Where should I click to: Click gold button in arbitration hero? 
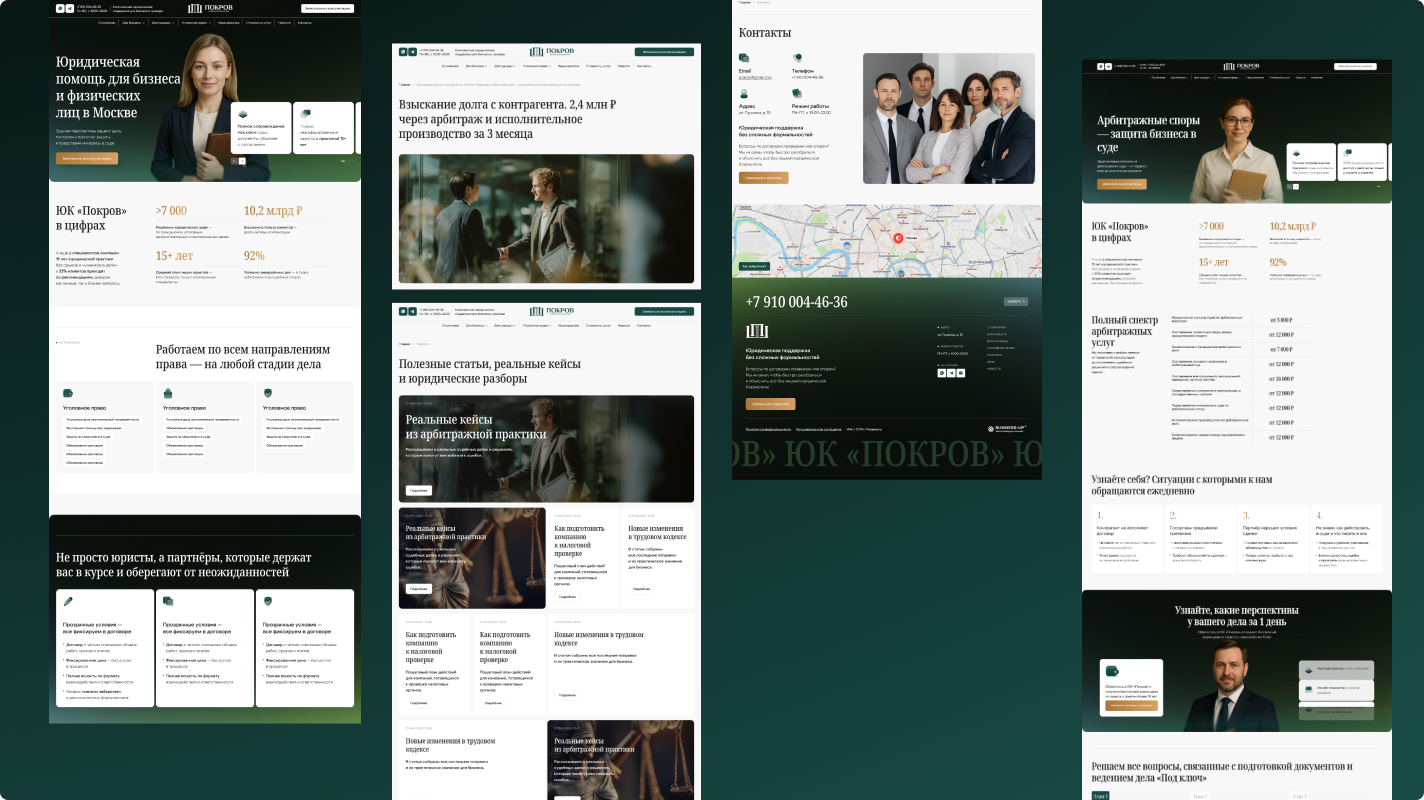[1122, 184]
